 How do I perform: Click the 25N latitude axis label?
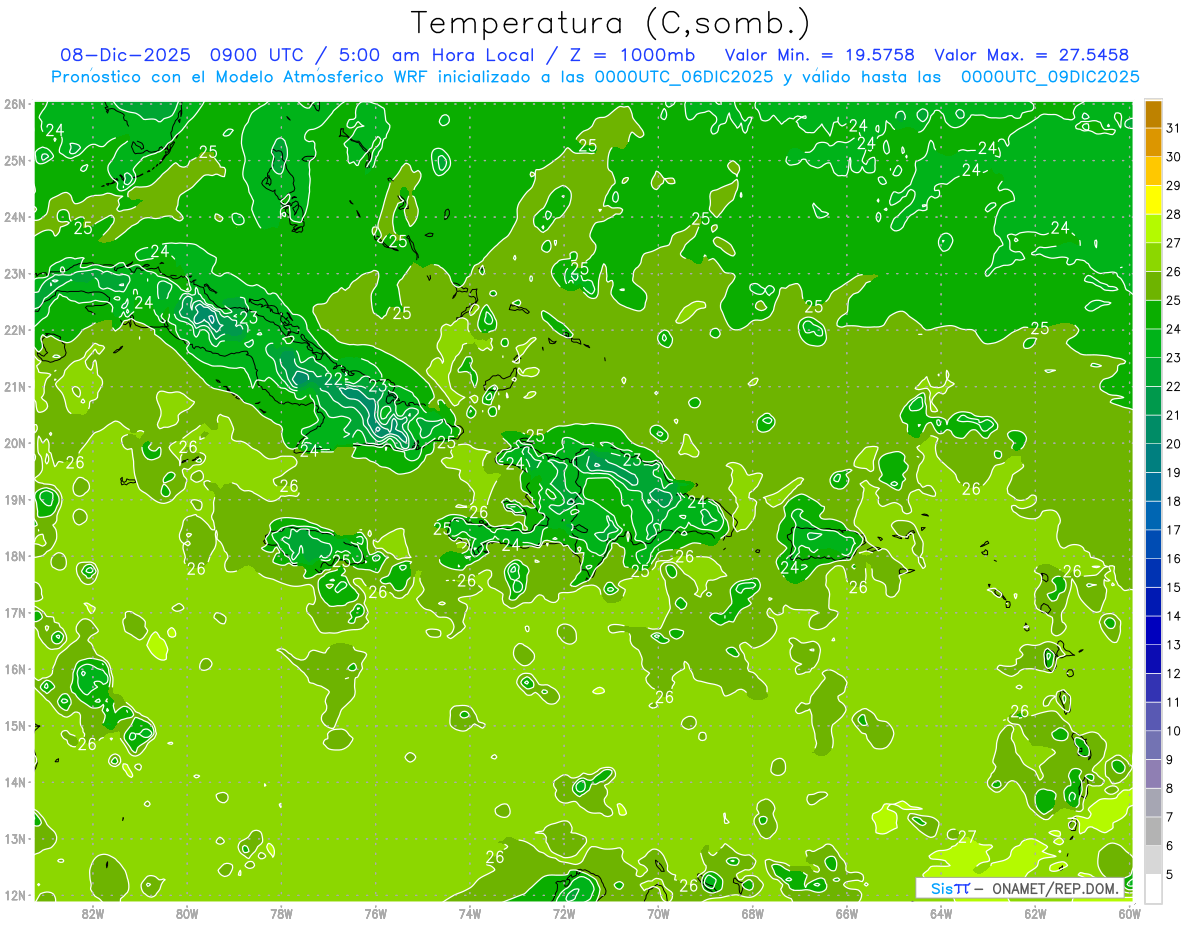coord(15,160)
